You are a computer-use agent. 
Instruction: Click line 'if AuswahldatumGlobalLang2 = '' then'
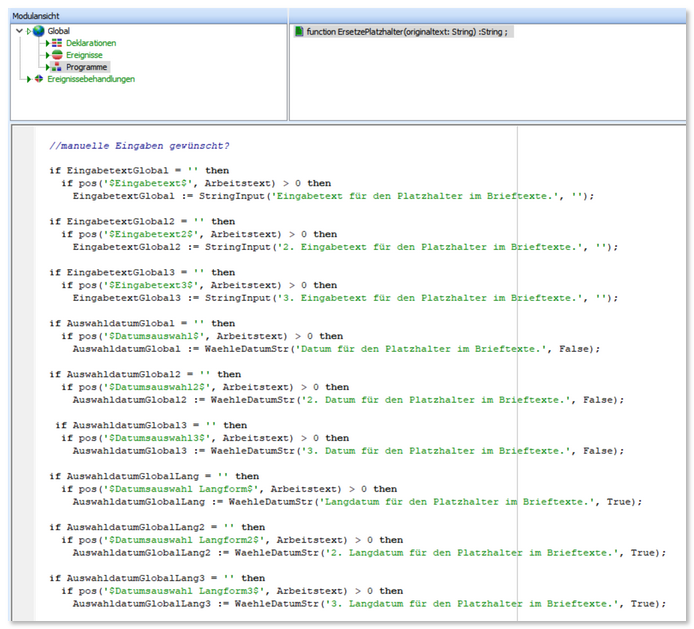tap(158, 527)
